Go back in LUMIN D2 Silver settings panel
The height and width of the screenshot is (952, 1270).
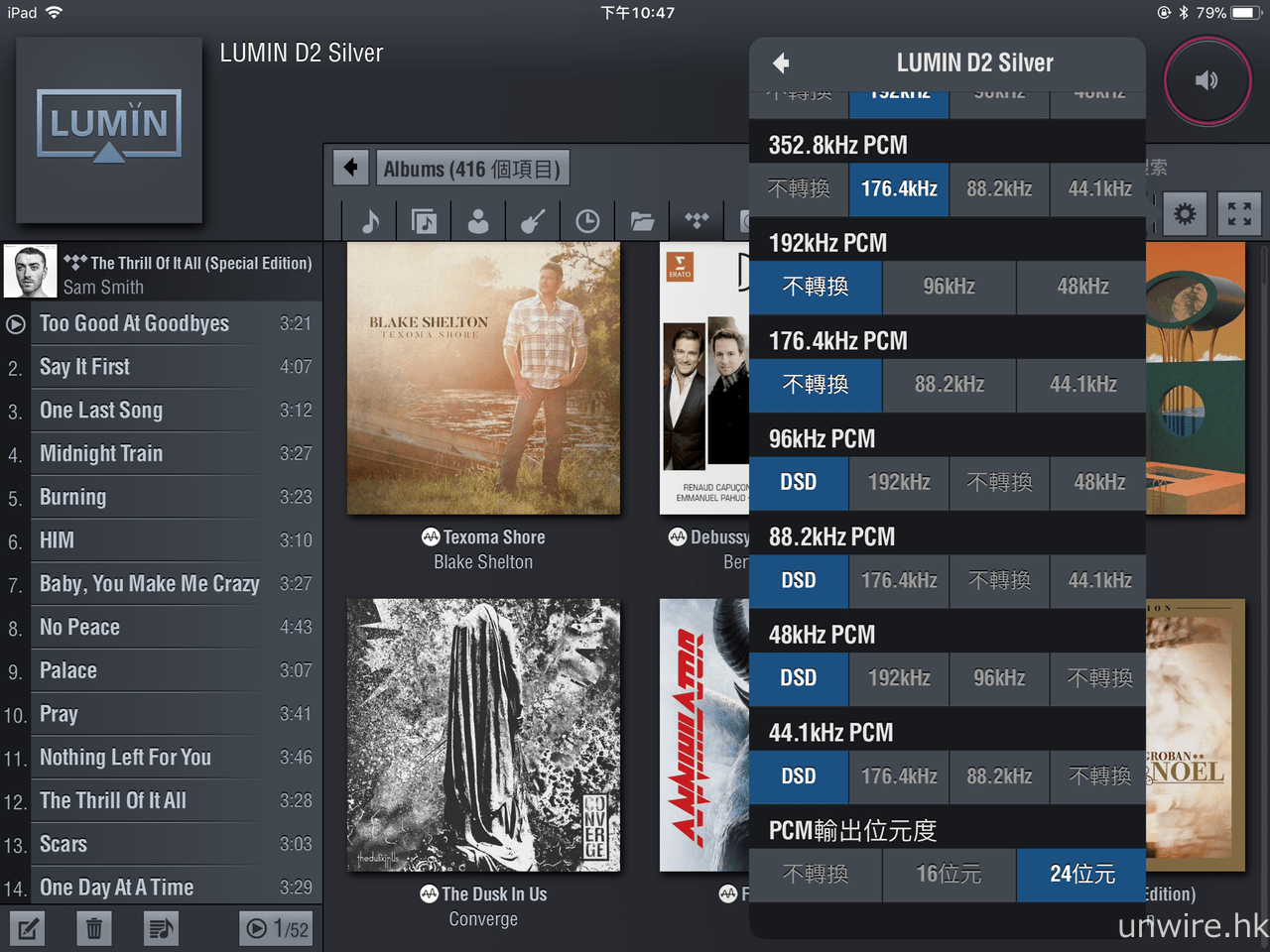click(x=782, y=63)
